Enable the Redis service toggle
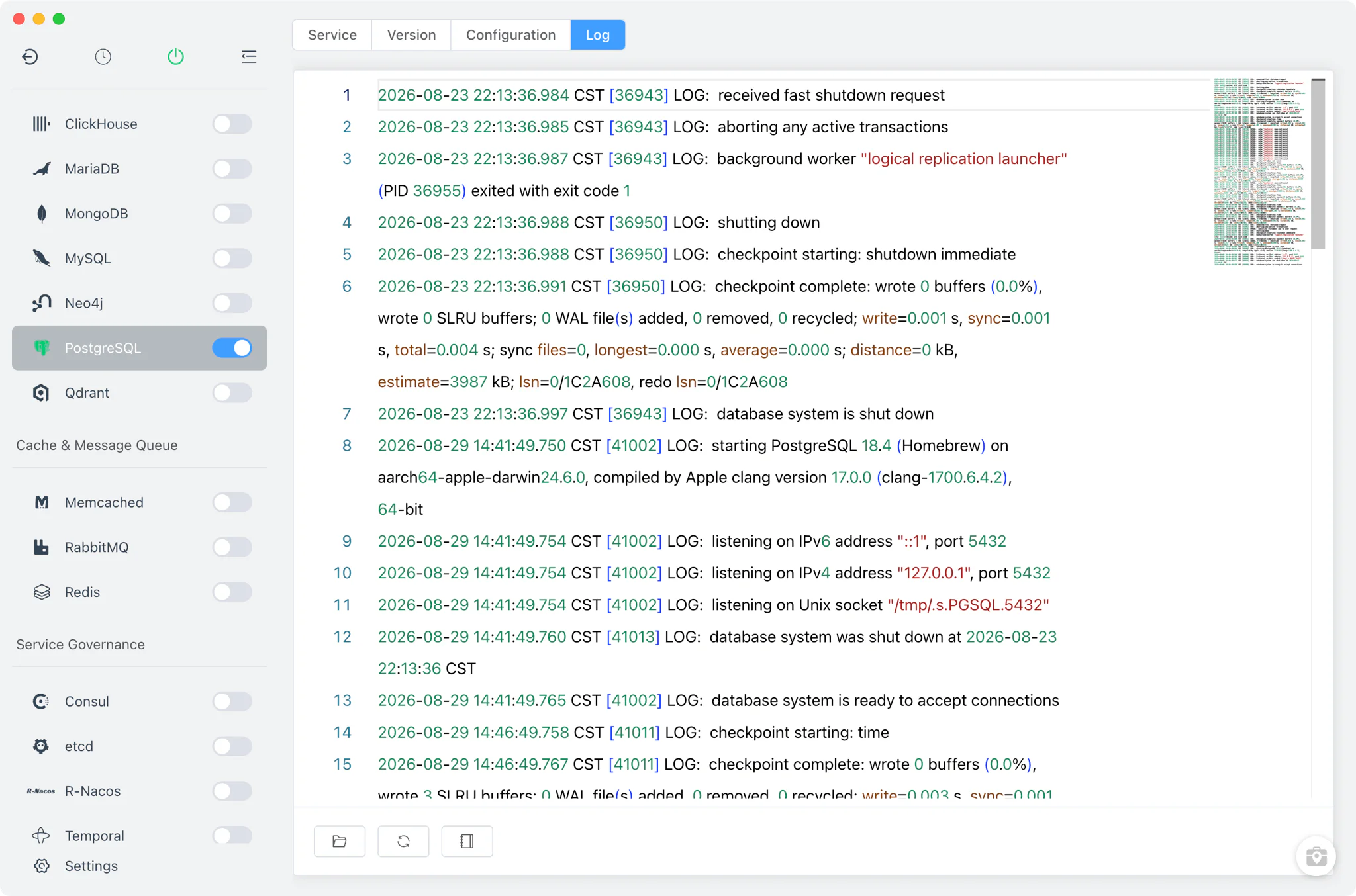 (x=232, y=592)
